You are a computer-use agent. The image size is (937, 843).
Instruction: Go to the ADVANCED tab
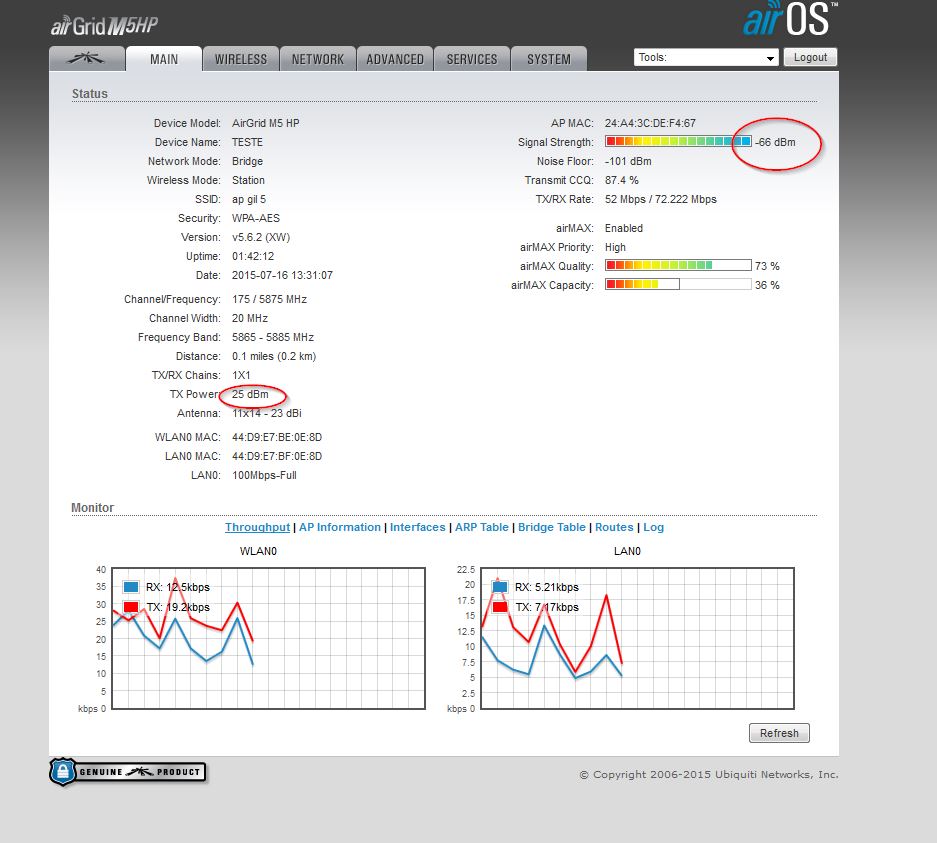tap(395, 59)
